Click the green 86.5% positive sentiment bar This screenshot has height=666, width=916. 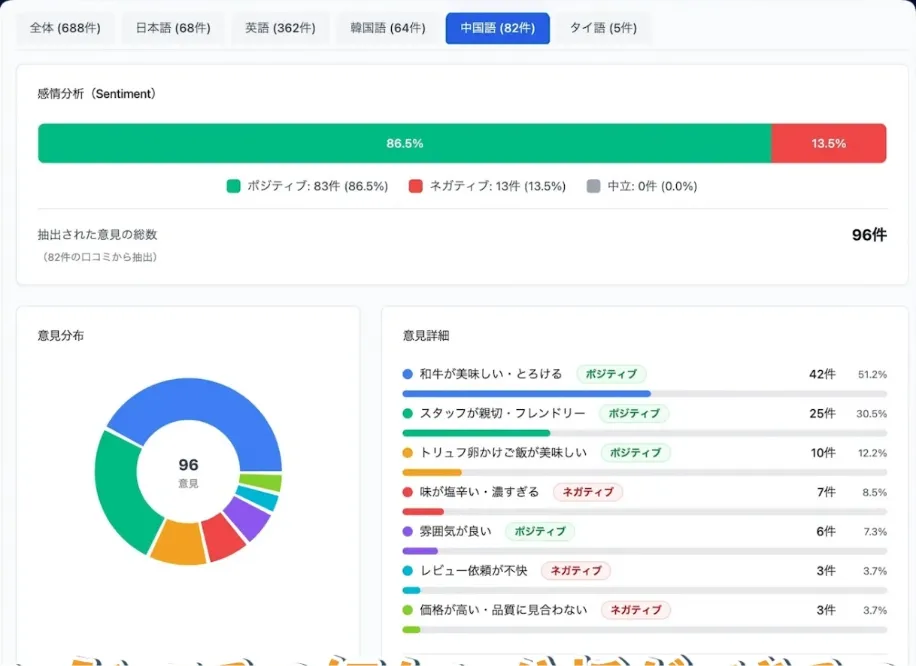pos(404,143)
